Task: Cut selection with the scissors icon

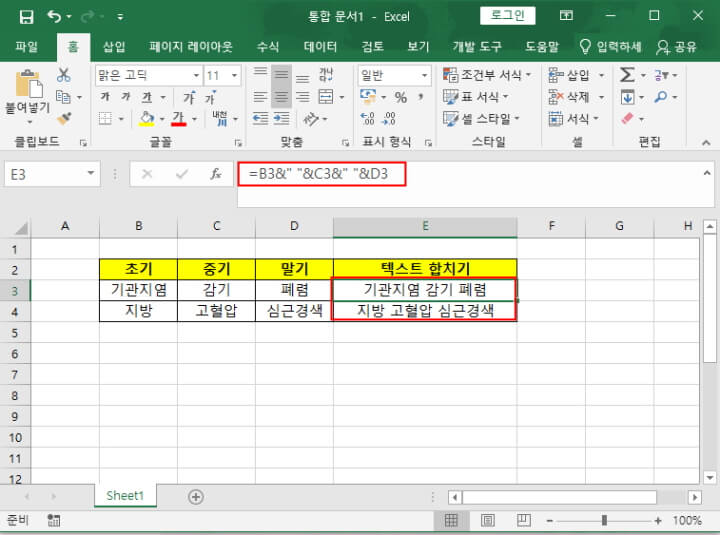Action: point(64,75)
